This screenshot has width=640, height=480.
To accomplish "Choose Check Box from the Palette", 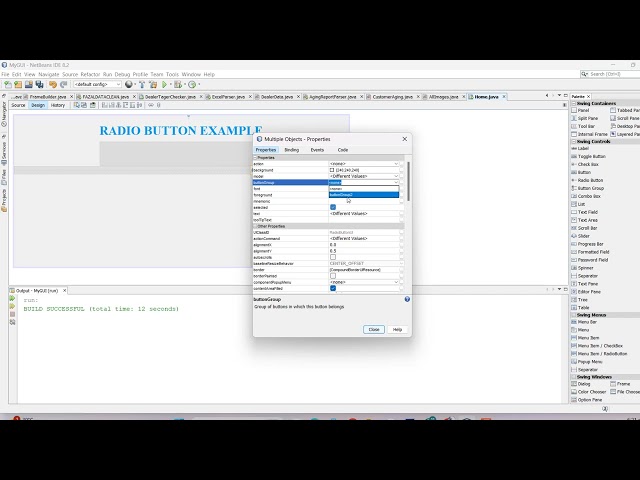I will (x=588, y=164).
